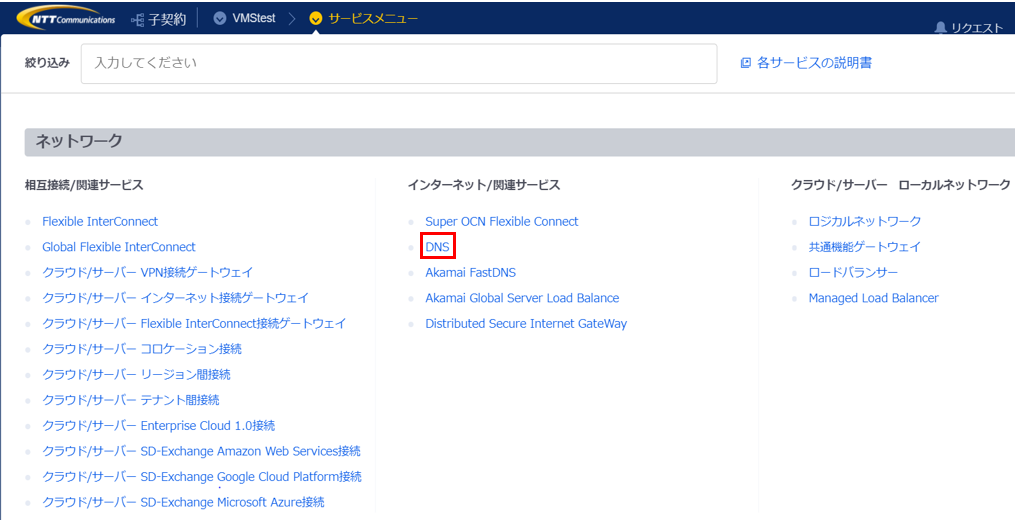Open Distributed Secure Internet GateWay
This screenshot has height=520, width=1017.
(526, 324)
